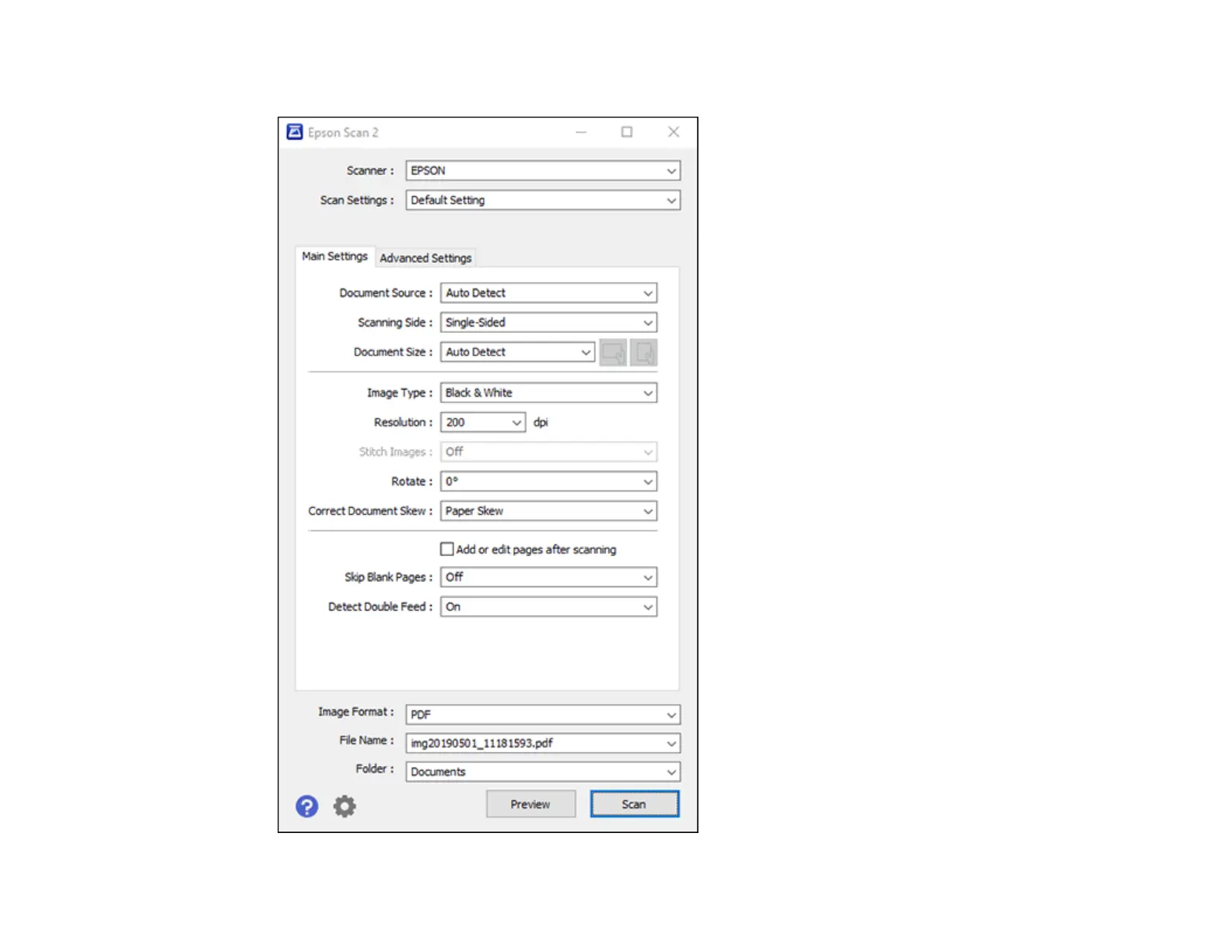
Task: Open the Scanner dropdown showing EPSON
Action: click(x=543, y=170)
